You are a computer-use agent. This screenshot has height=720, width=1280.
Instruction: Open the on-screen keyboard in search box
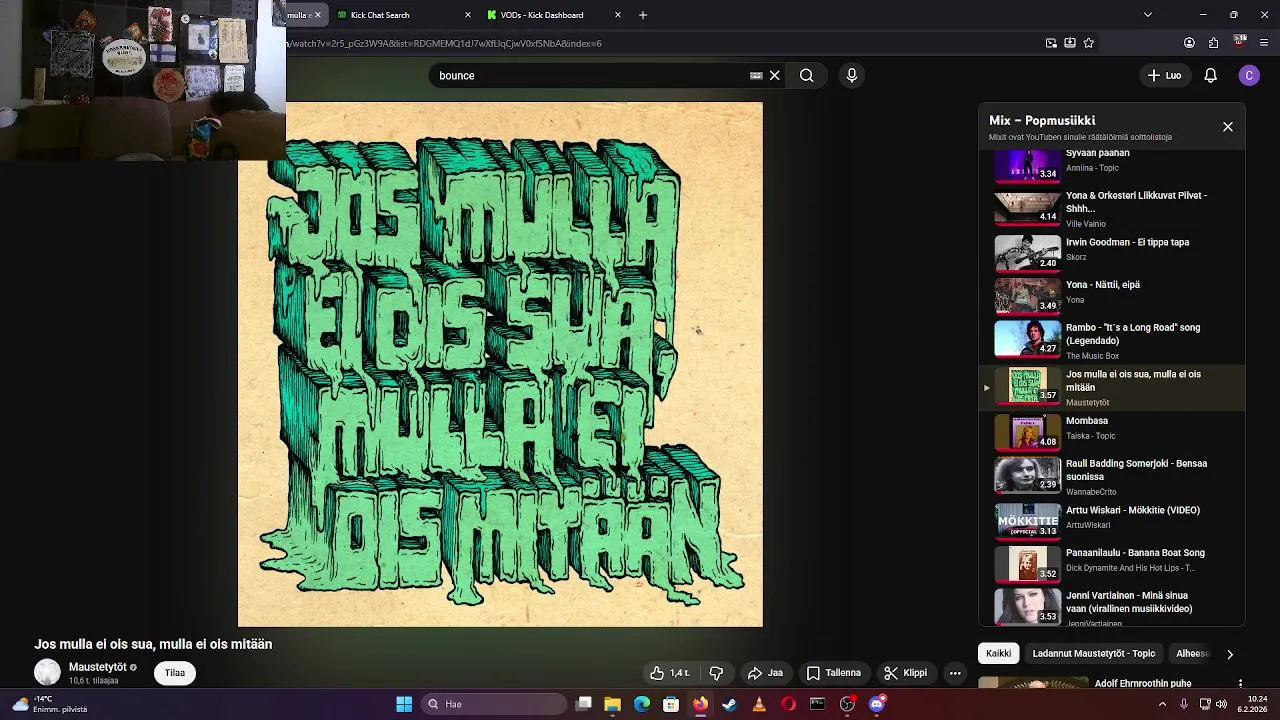(756, 75)
